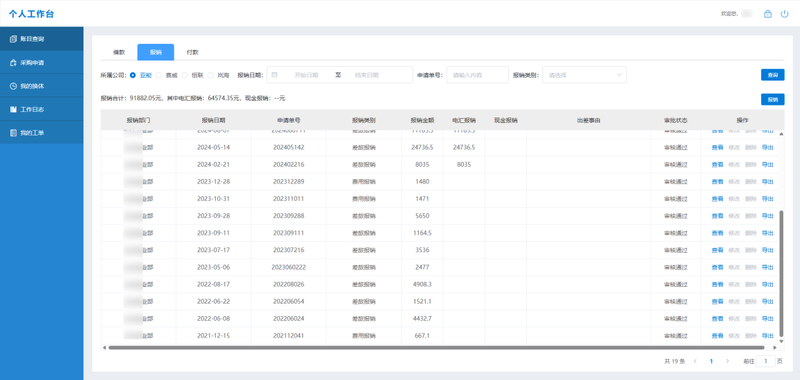800x380 pixels.
Task: Click the 报销日期 column header
Action: coord(213,121)
